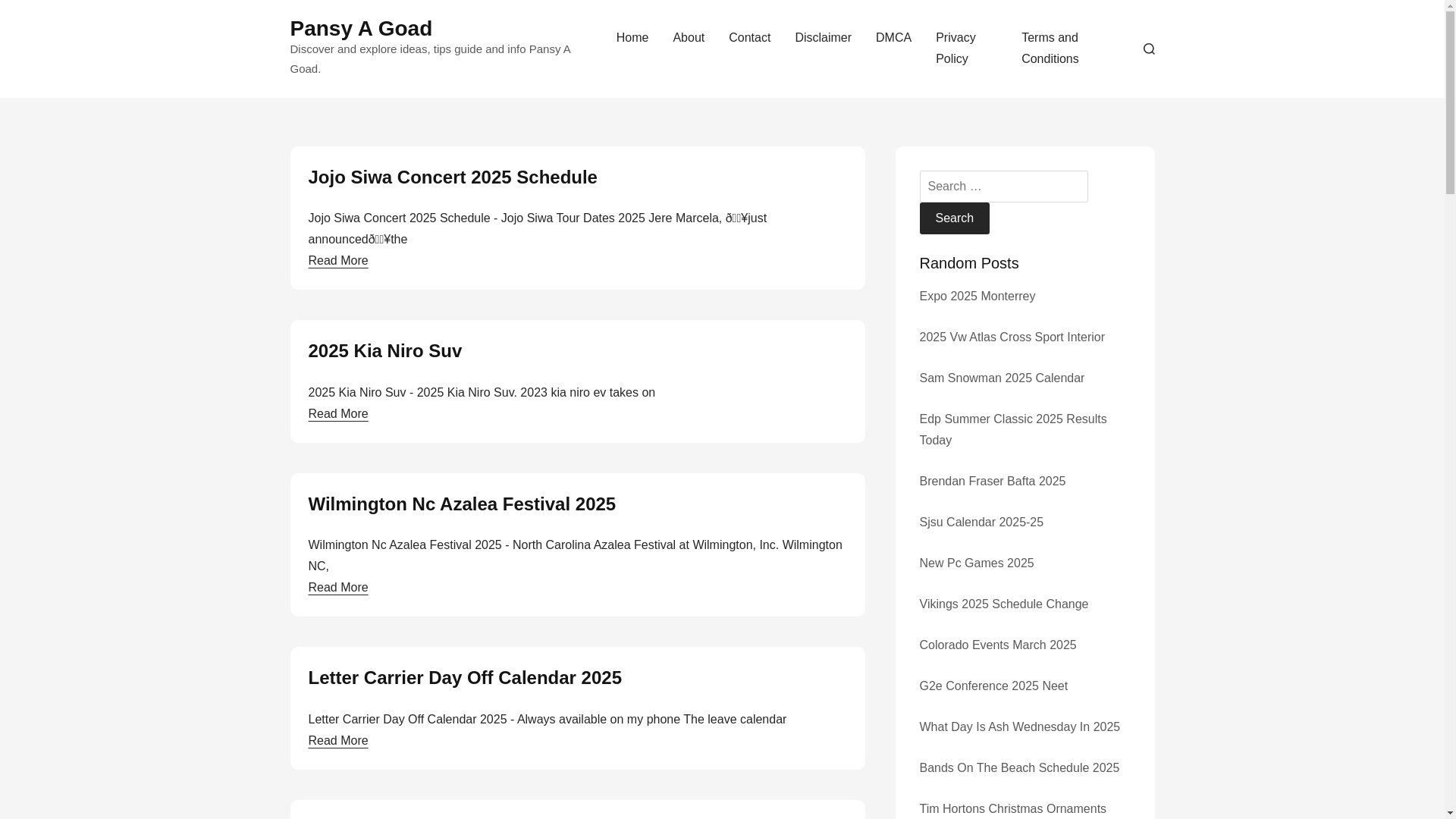Focus the sidebar Search input field
The width and height of the screenshot is (1456, 819).
coord(1003,187)
